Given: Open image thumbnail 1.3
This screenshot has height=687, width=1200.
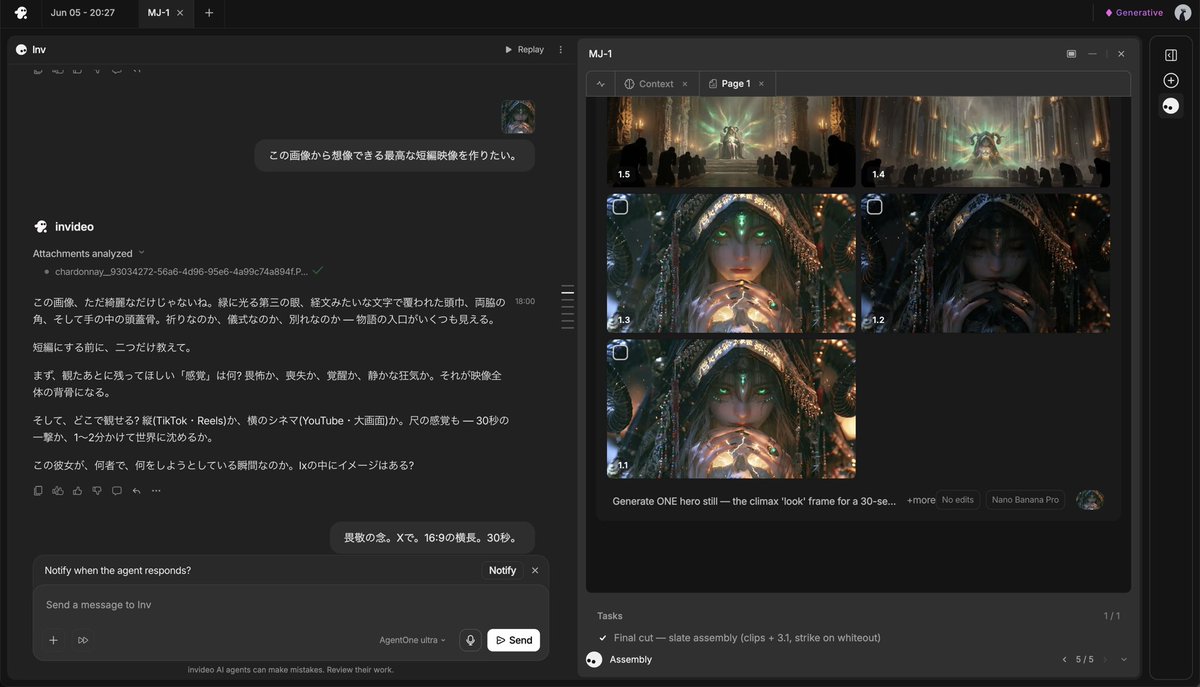Looking at the screenshot, I should click(x=731, y=263).
